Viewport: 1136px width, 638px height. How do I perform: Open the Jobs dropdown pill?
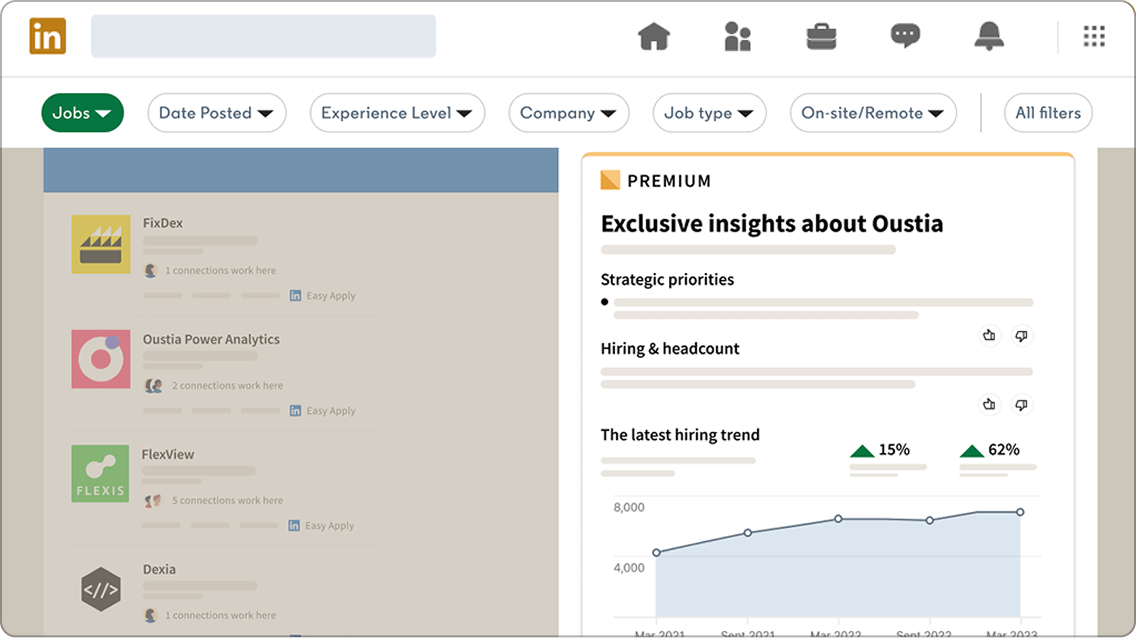click(x=83, y=113)
